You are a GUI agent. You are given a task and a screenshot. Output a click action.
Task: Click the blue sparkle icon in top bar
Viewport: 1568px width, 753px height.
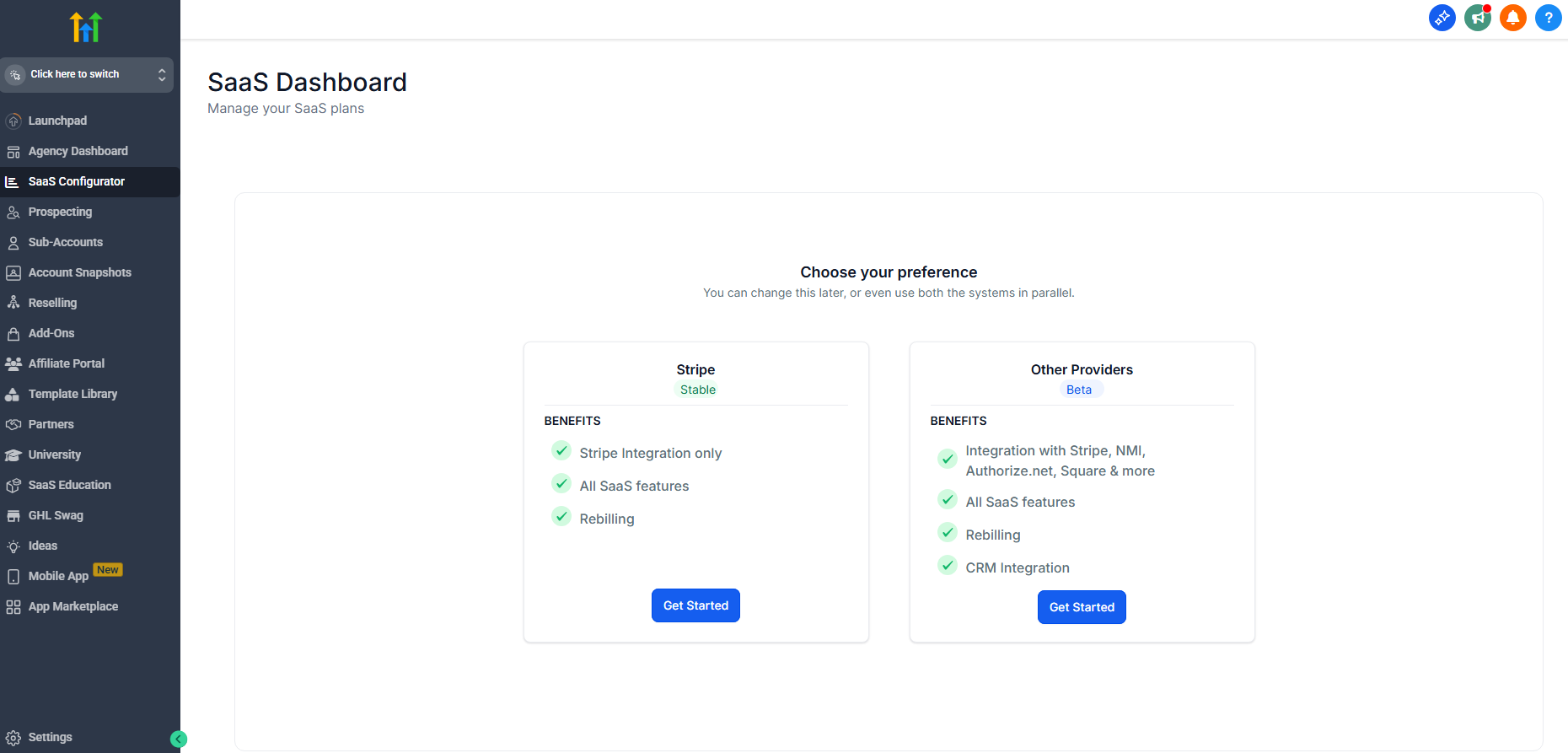click(x=1442, y=18)
